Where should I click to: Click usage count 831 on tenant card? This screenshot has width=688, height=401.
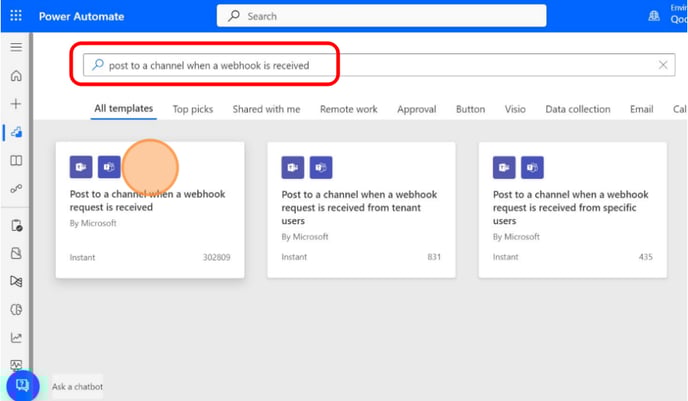(434, 257)
